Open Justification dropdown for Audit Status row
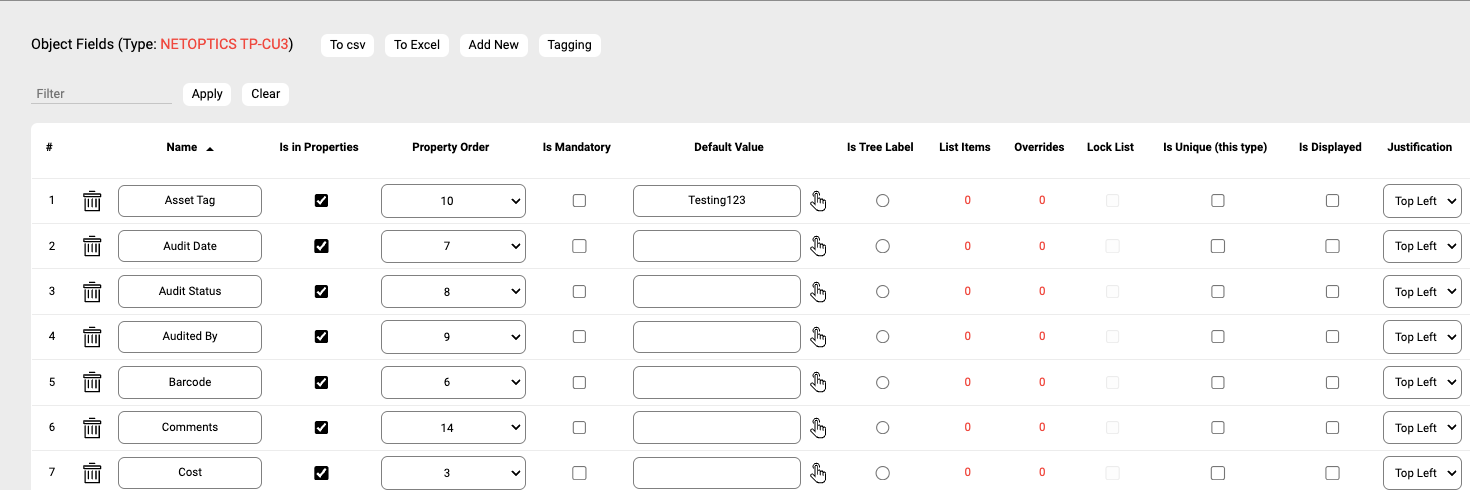Viewport: 1470px width, 490px height. (1421, 292)
